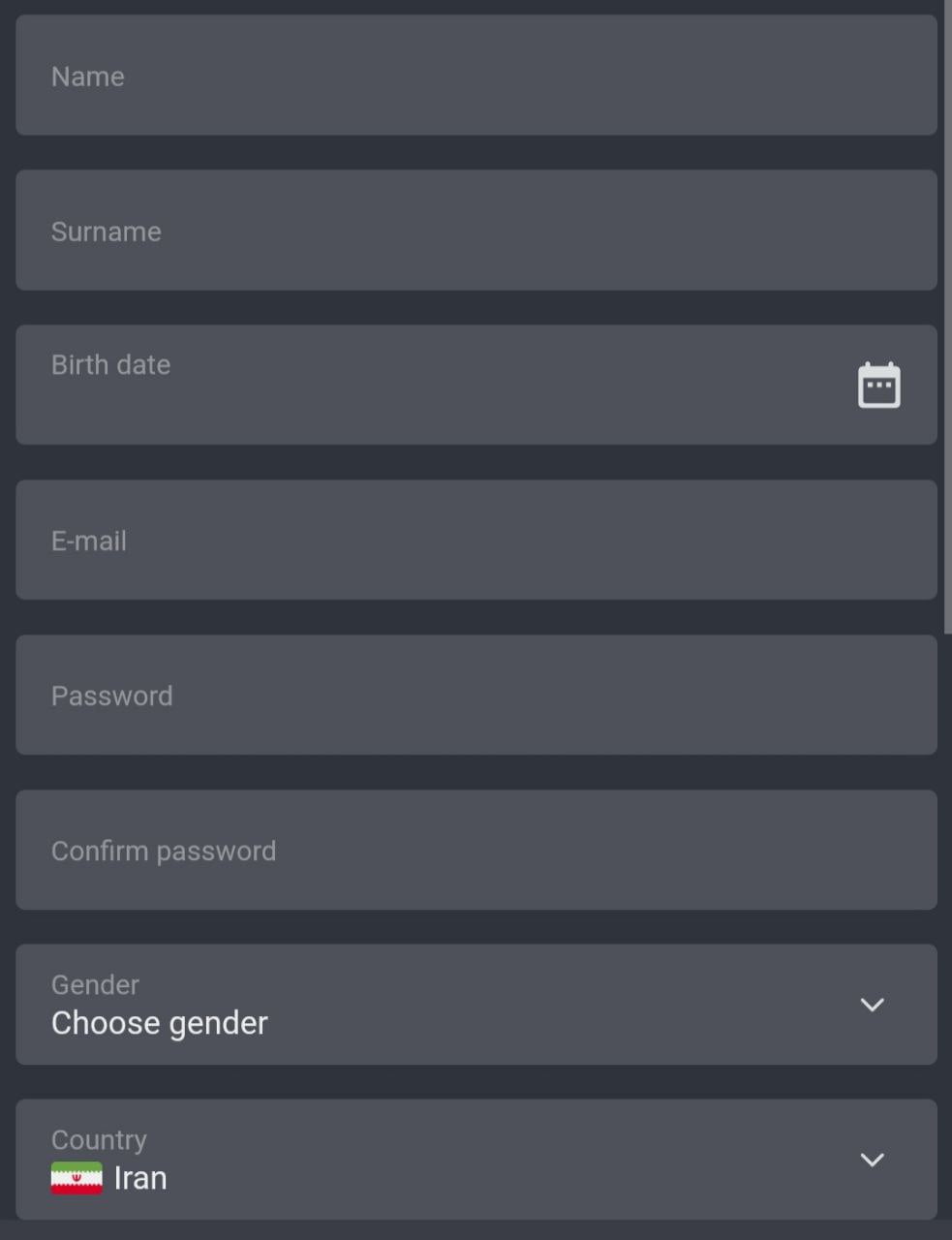952x1240 pixels.
Task: Click the Iran flag icon
Action: click(x=77, y=1177)
